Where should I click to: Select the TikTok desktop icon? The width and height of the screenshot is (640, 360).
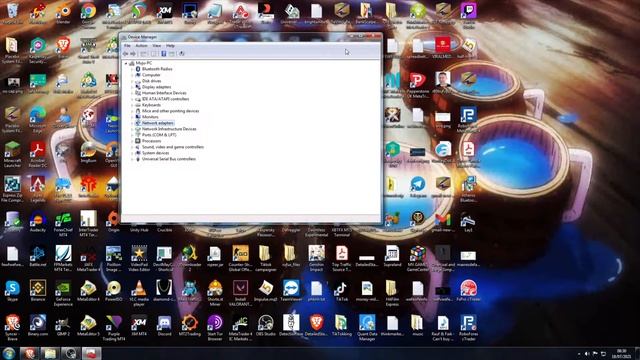pyautogui.click(x=342, y=291)
